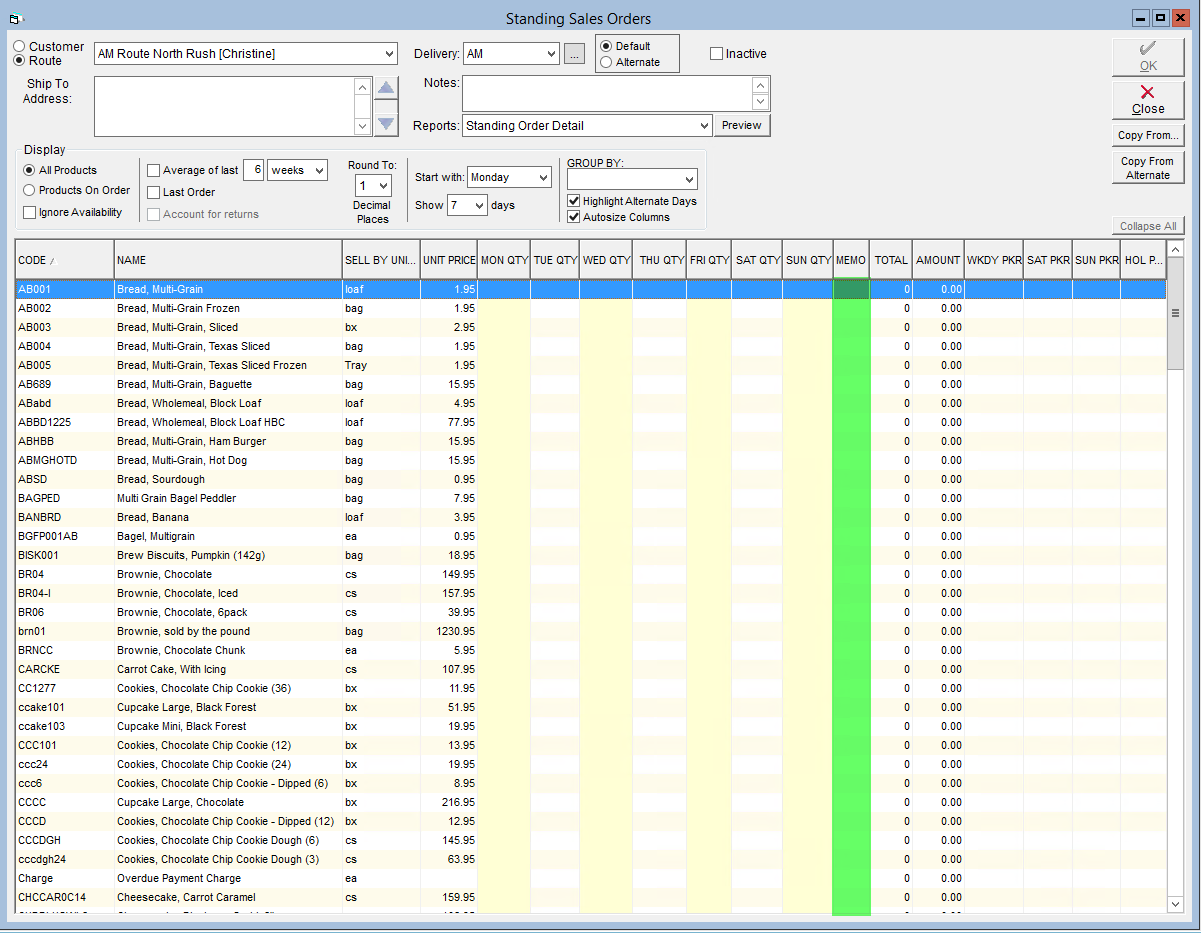The height and width of the screenshot is (933, 1201).
Task: Uncheck Autosize Columns
Action: click(574, 217)
